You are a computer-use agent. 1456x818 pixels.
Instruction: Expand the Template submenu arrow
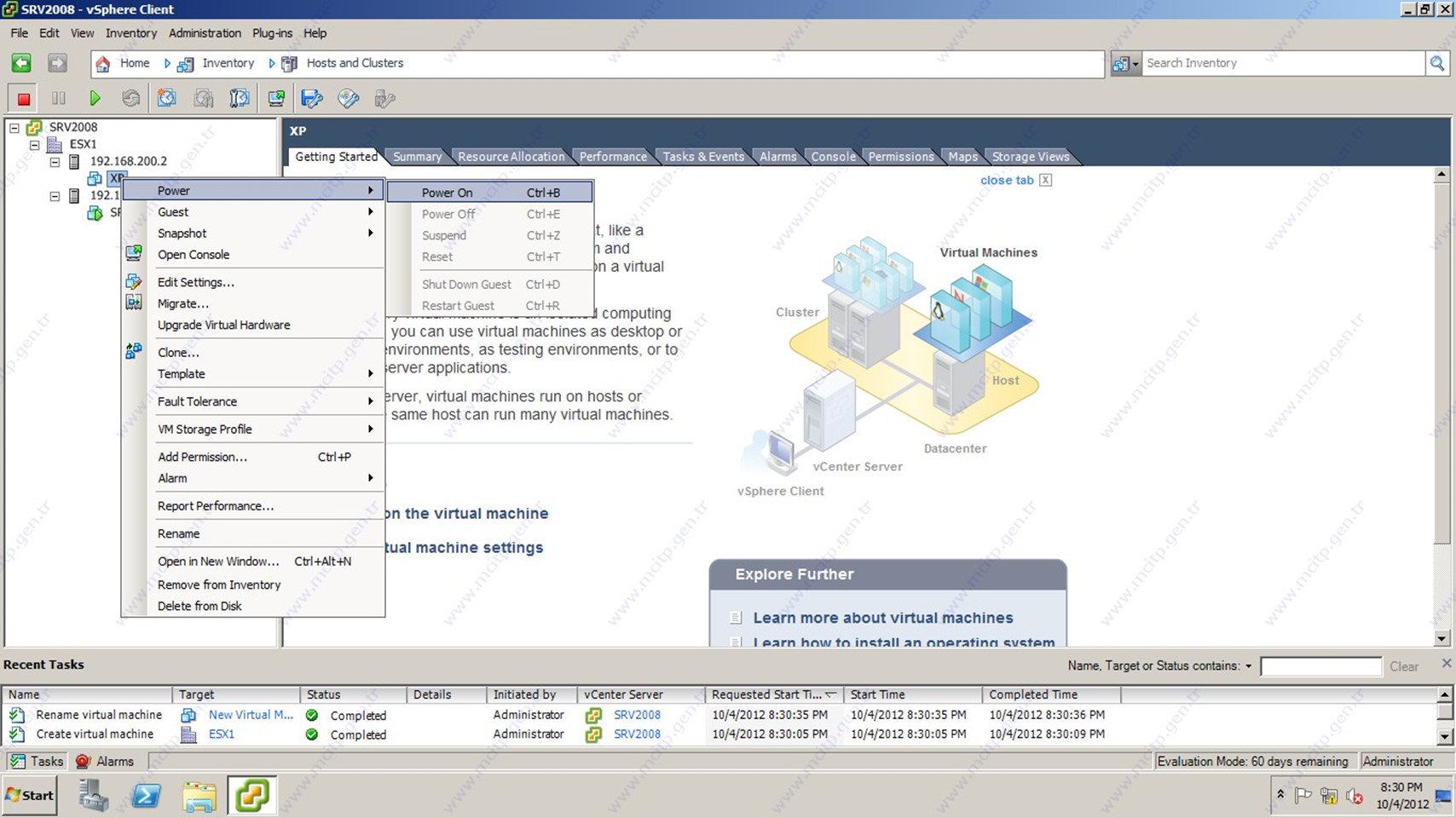[370, 373]
